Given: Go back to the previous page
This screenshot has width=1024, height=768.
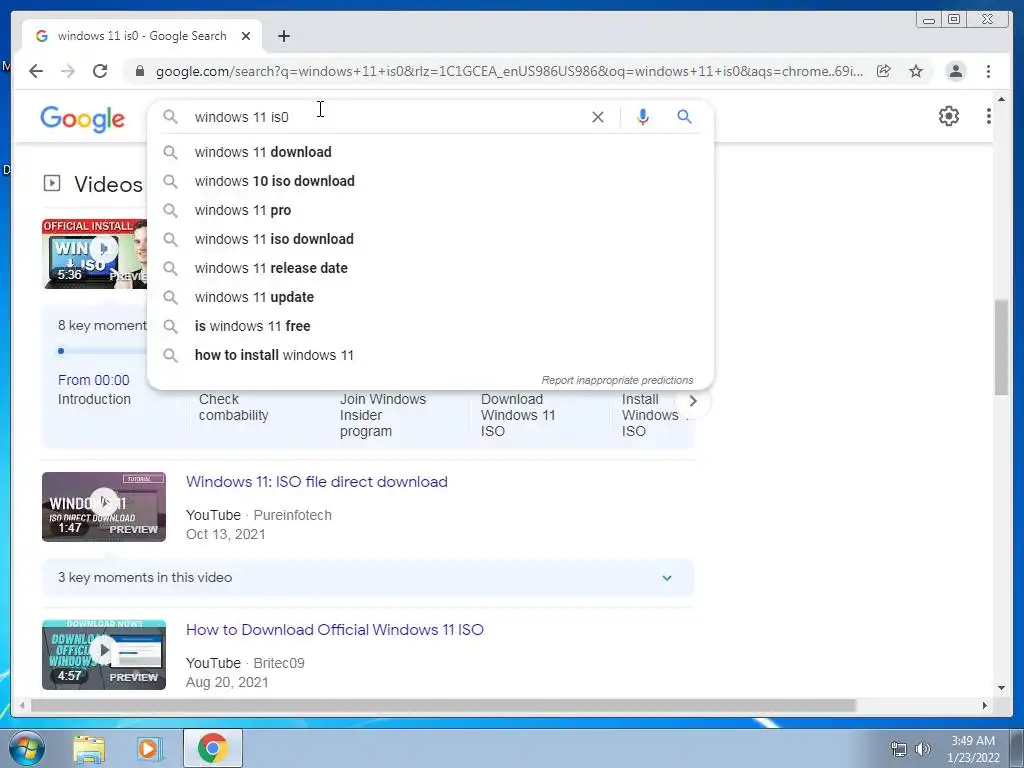Looking at the screenshot, I should click(x=36, y=71).
